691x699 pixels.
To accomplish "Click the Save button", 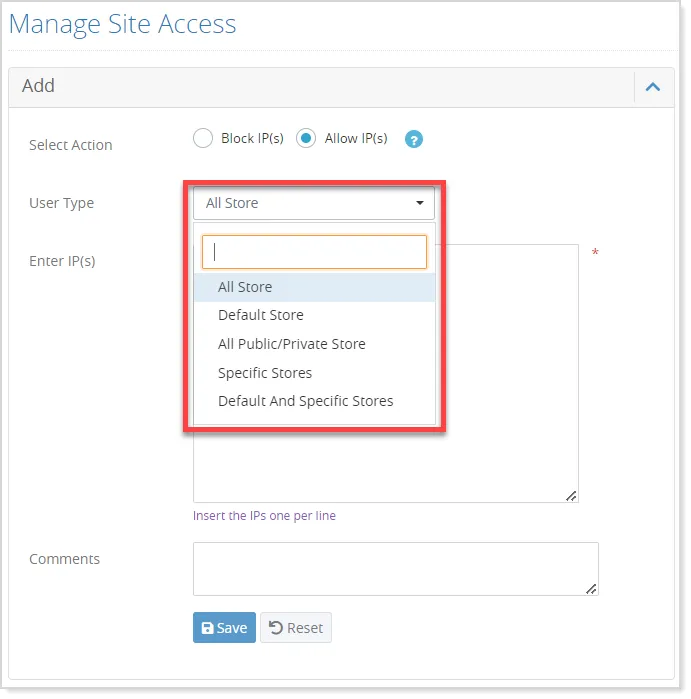I will point(224,628).
